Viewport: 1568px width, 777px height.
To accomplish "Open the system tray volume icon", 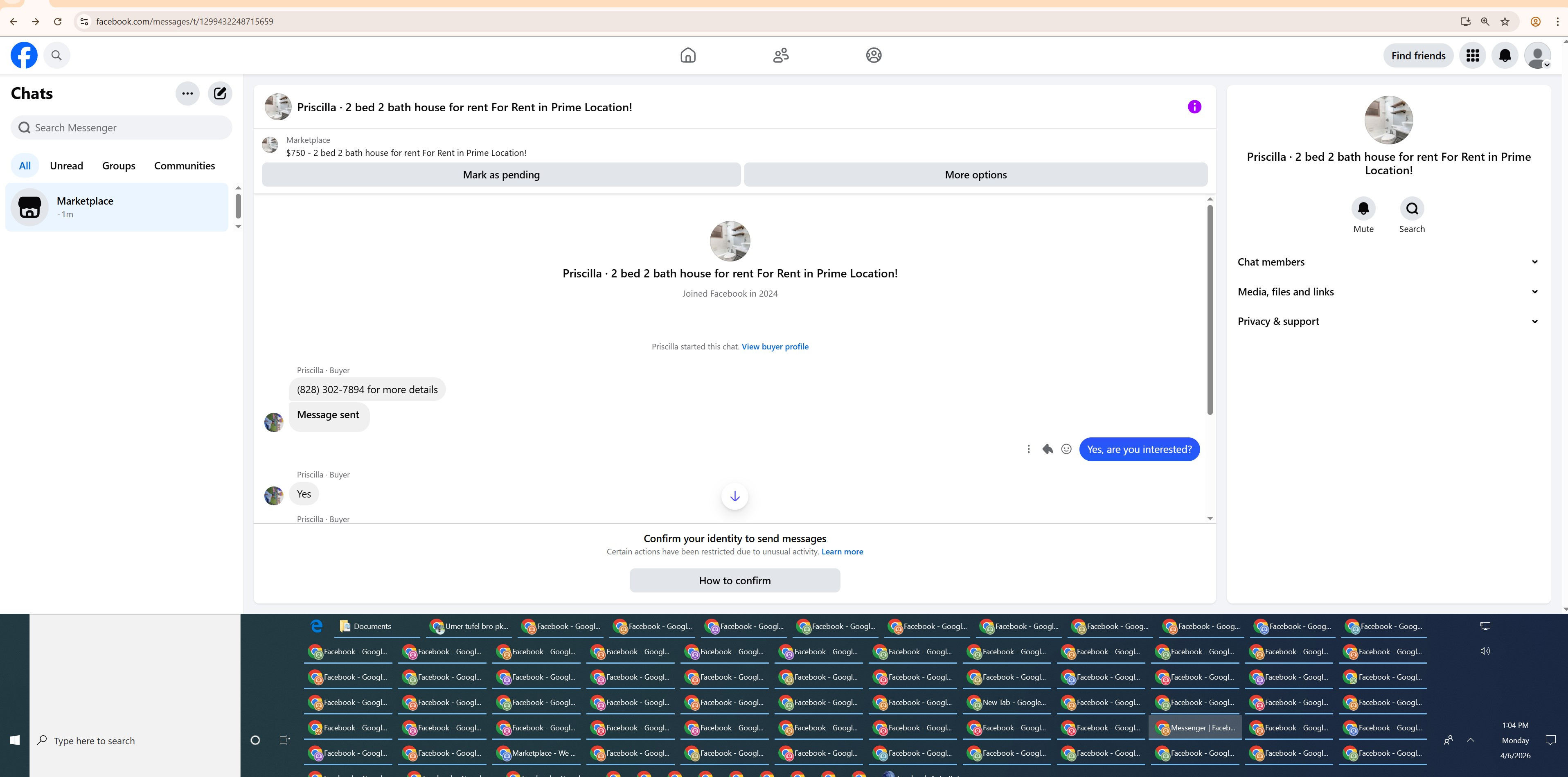I will pyautogui.click(x=1485, y=651).
